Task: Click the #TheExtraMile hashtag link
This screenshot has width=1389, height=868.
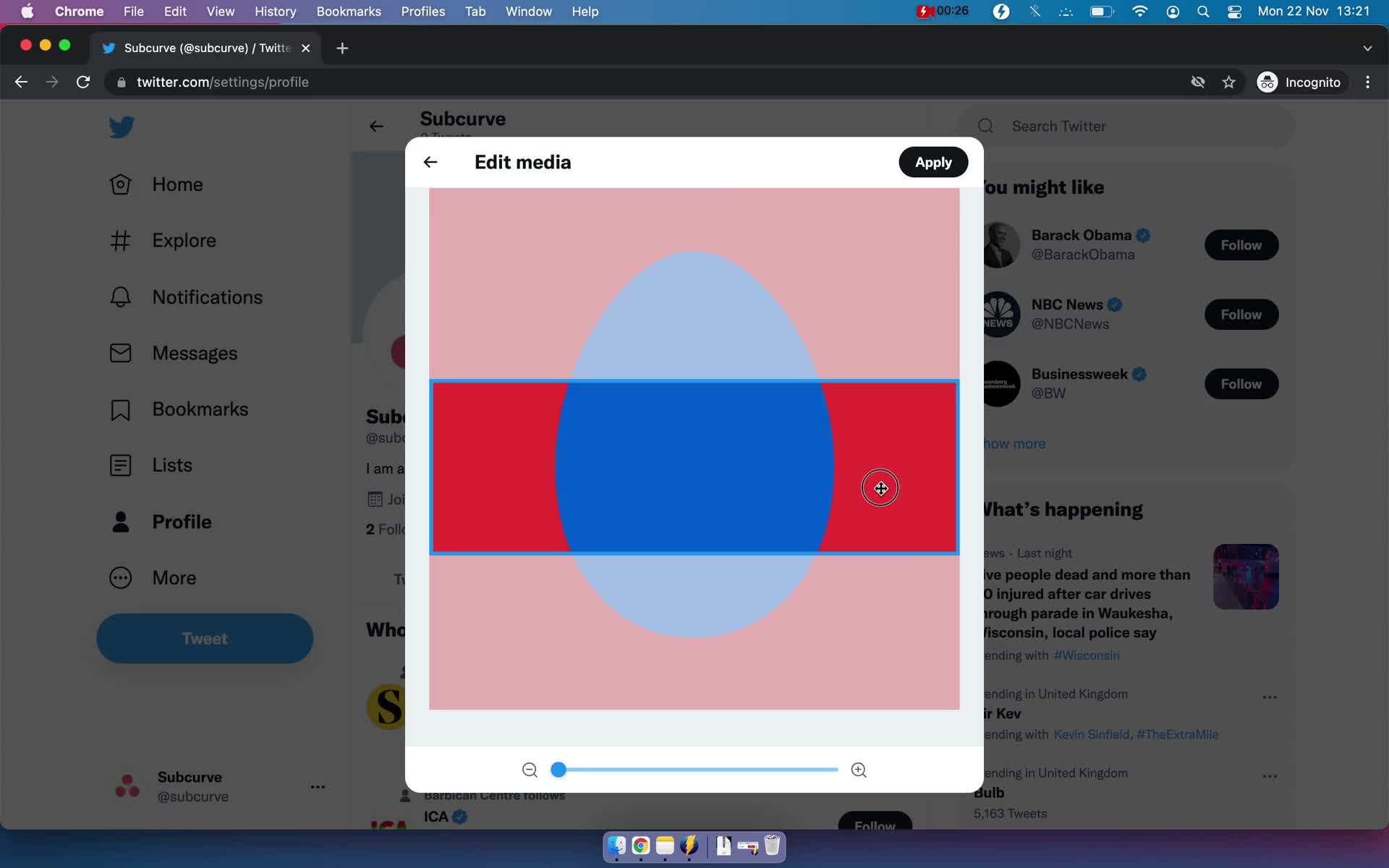Action: (1178, 735)
